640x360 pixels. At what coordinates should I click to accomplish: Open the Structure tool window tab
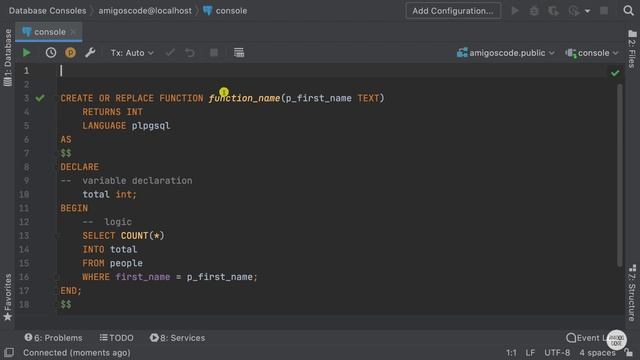point(632,292)
